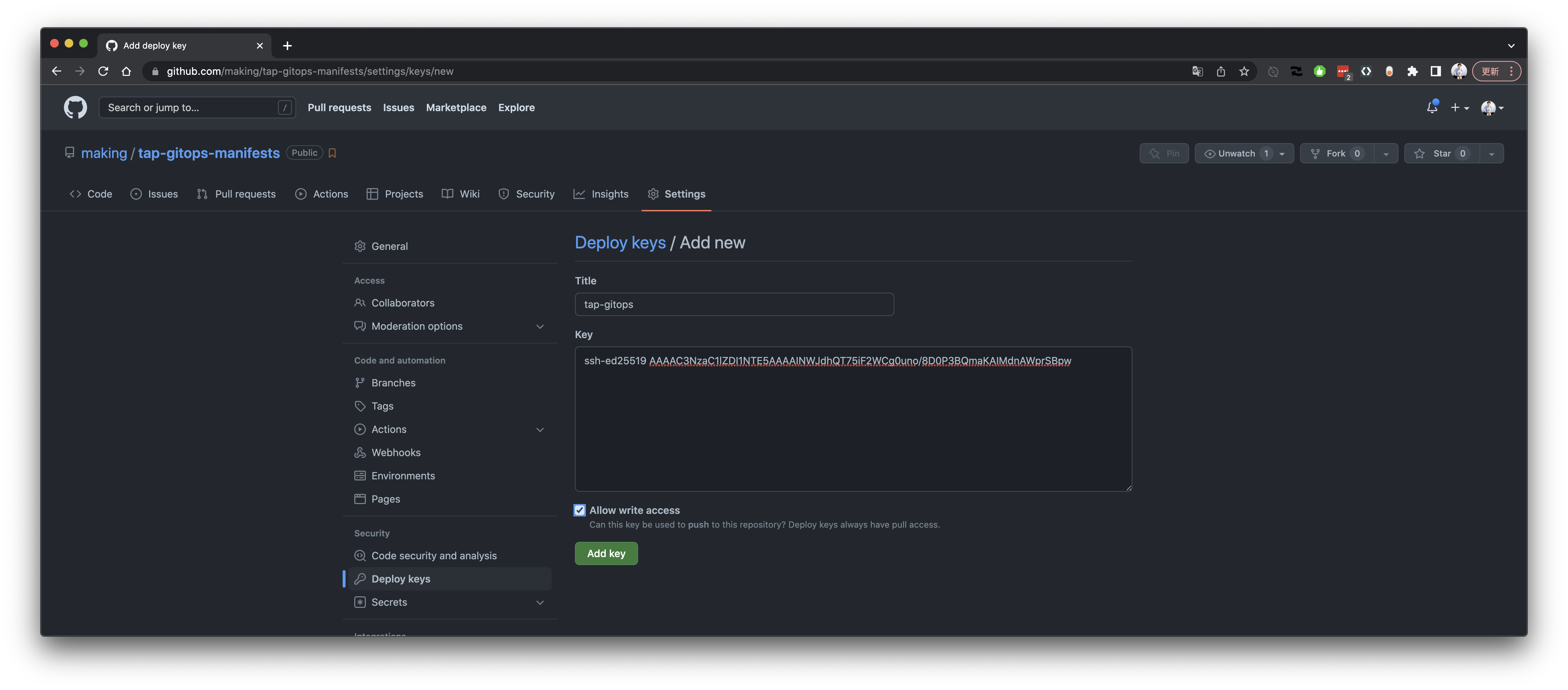Viewport: 1568px width, 690px height.
Task: Open the making owner link
Action: click(x=104, y=154)
